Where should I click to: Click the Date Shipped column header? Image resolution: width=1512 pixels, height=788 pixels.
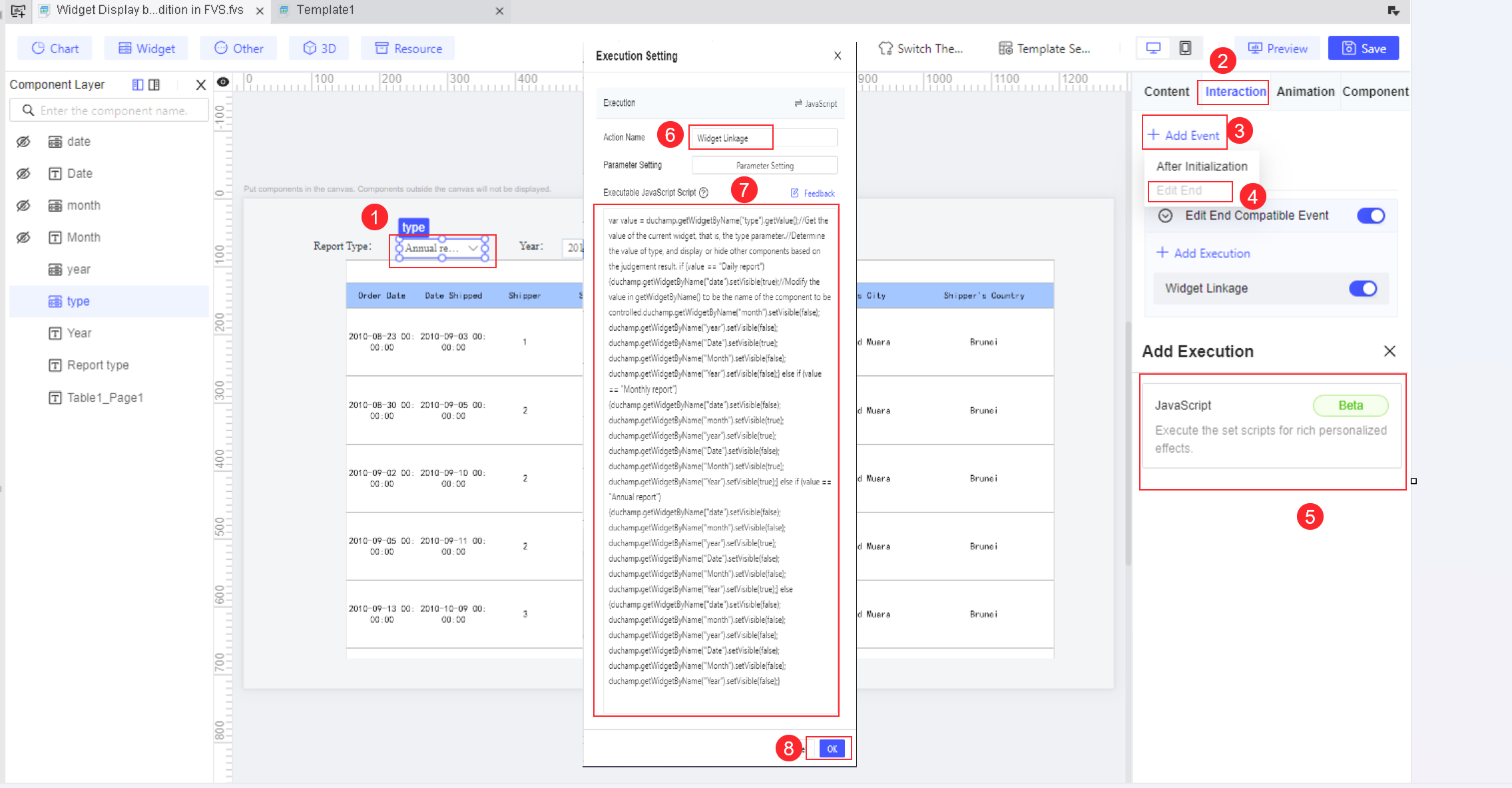tap(453, 295)
